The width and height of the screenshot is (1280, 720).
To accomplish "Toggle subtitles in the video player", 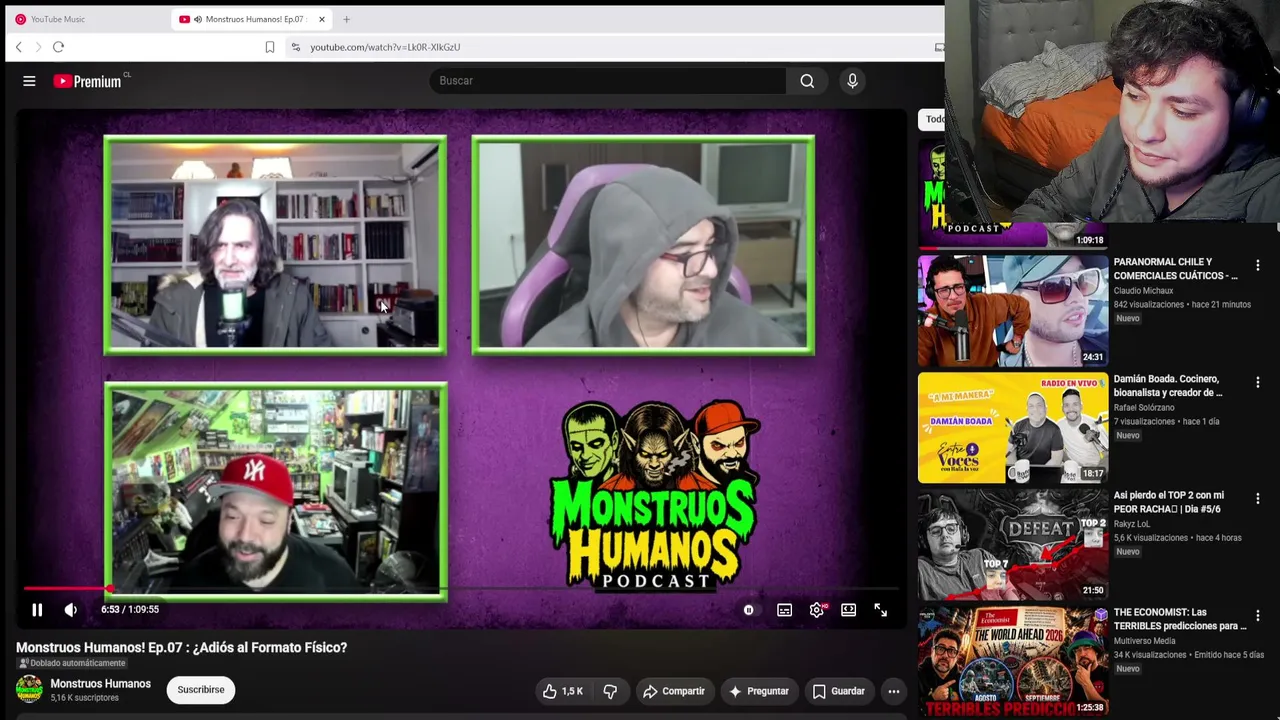I will coord(784,610).
